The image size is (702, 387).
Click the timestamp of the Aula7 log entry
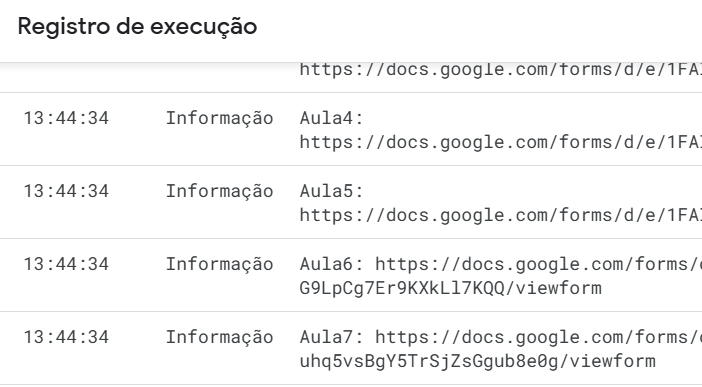pyautogui.click(x=66, y=337)
